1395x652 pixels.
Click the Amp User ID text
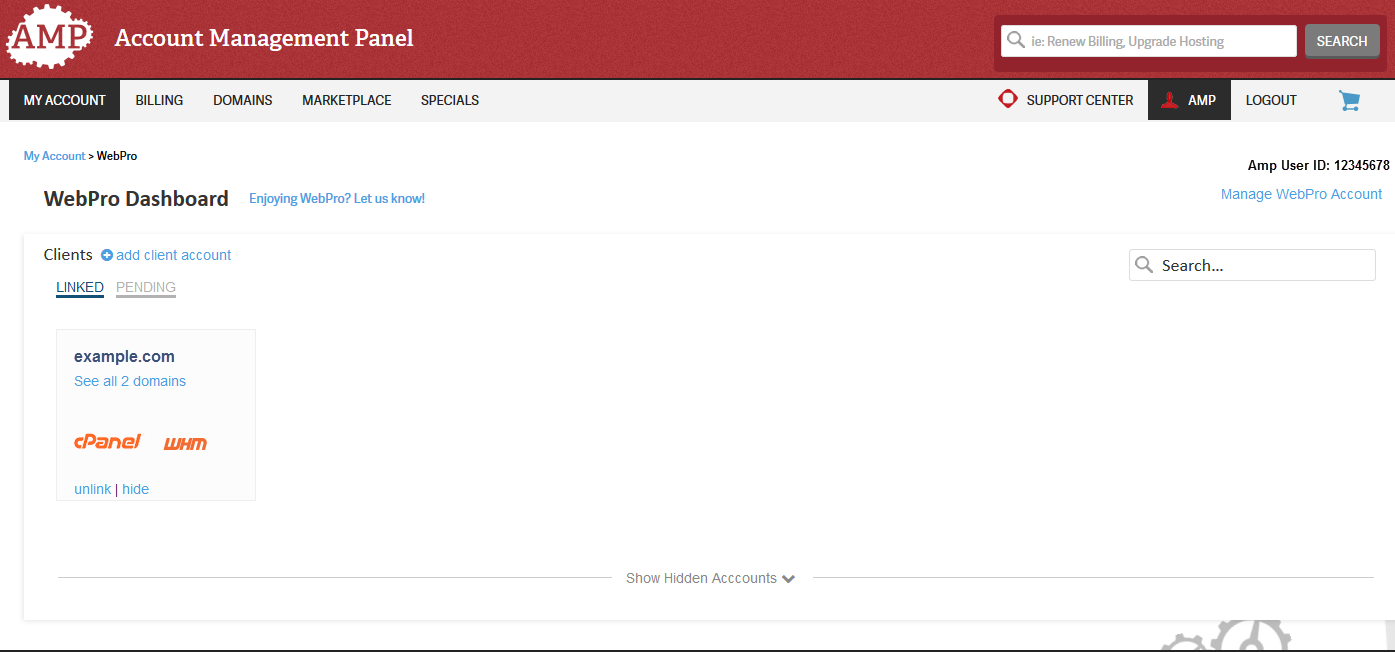[1319, 165]
